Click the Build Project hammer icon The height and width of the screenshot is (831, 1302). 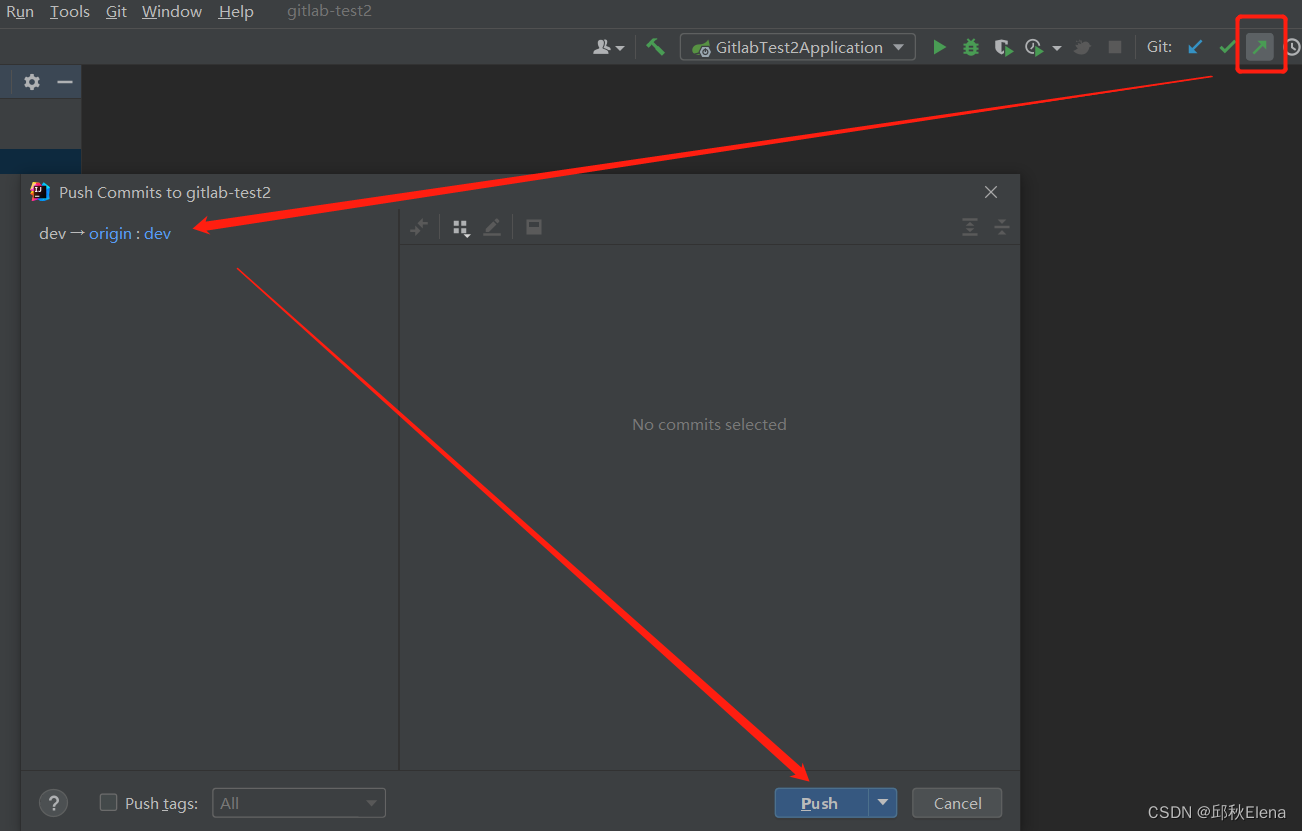point(656,47)
